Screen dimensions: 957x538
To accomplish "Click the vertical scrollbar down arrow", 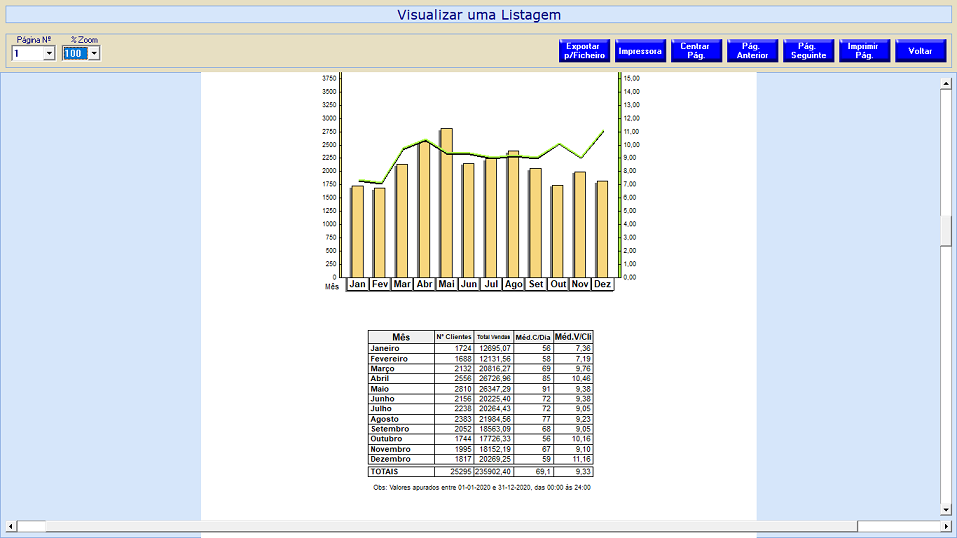I will point(946,510).
